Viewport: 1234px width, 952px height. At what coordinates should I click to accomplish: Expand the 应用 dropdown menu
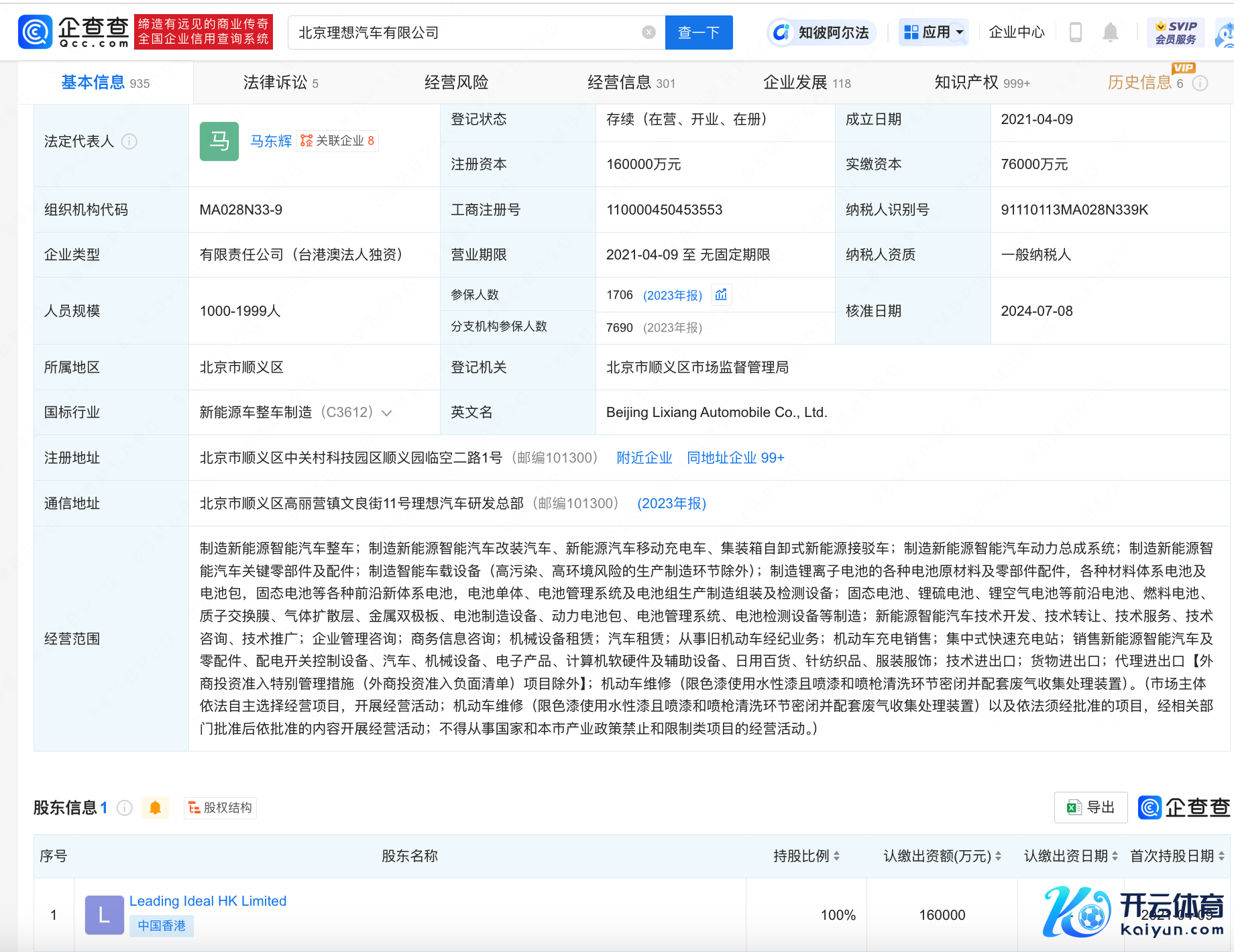[934, 32]
